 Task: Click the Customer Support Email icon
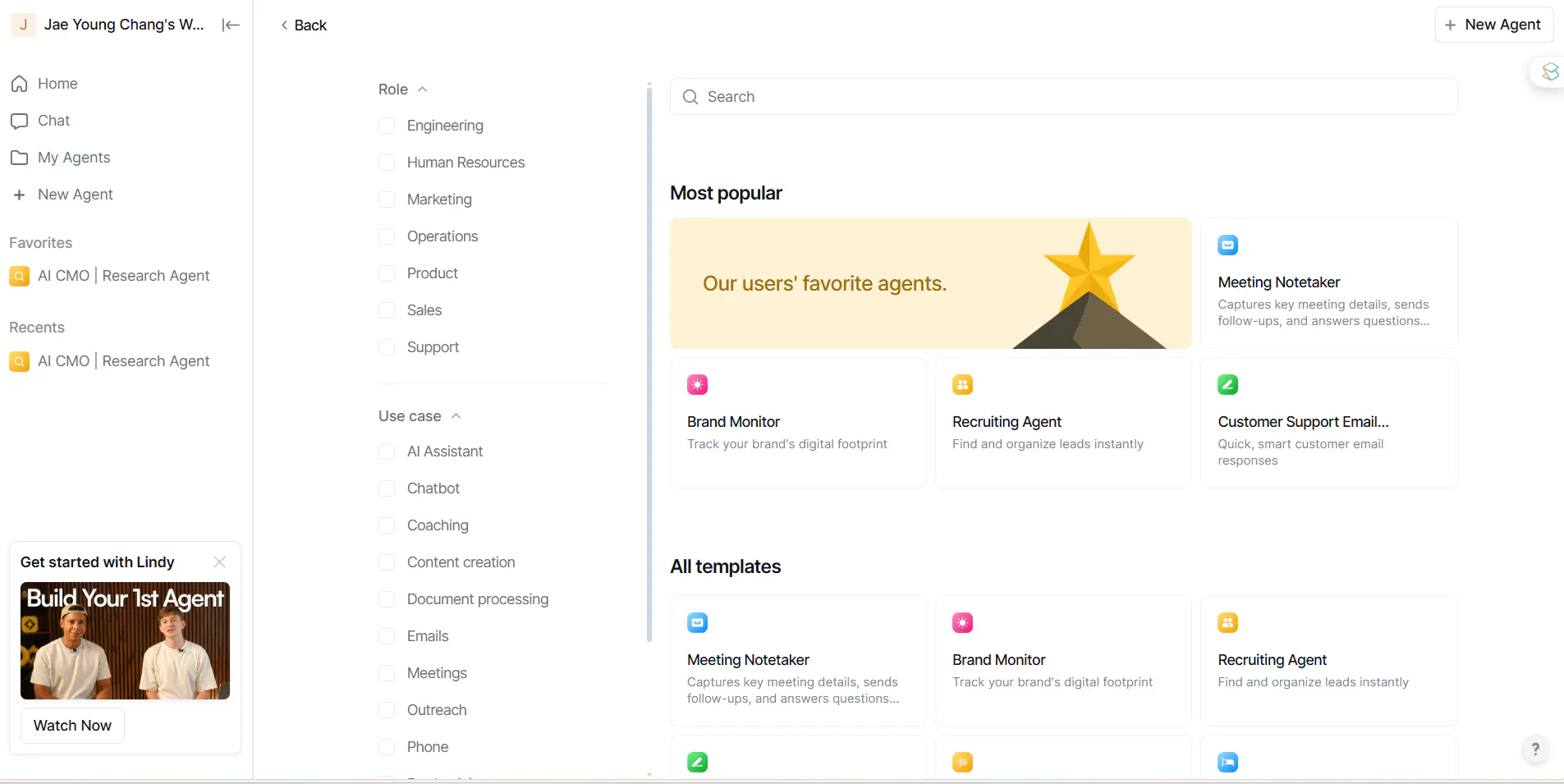click(x=1228, y=384)
